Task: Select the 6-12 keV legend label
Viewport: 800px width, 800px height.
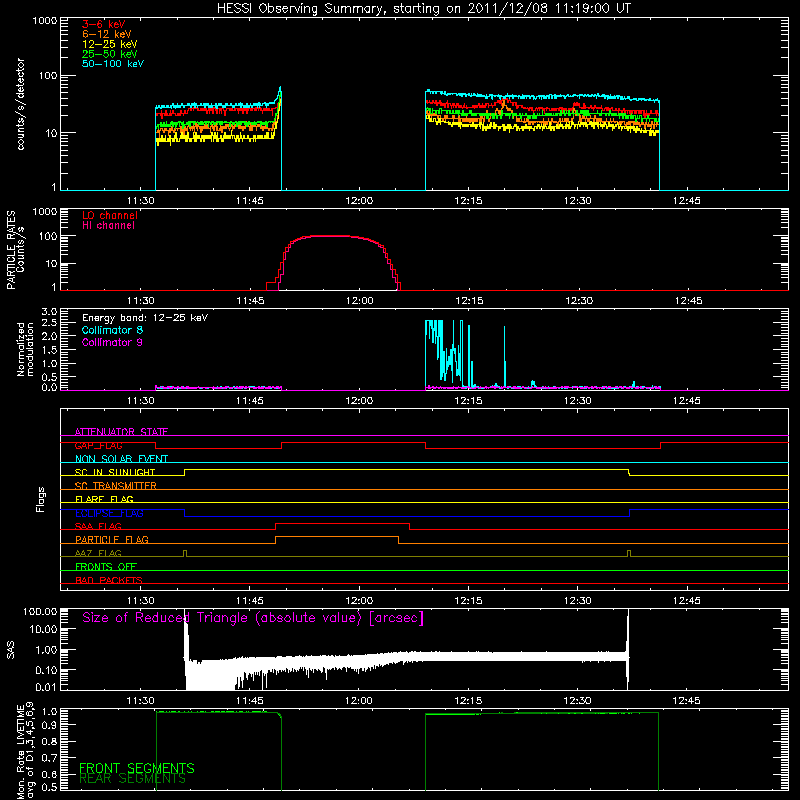Action: [x=107, y=34]
